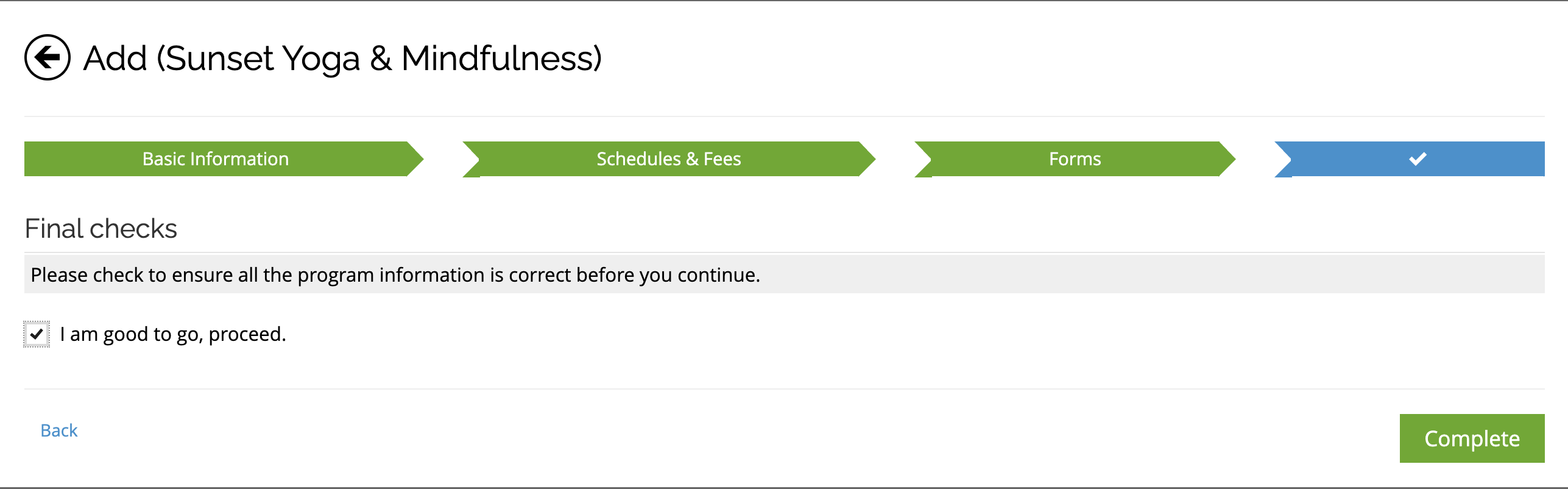Click the circular back arrow icon

click(x=48, y=57)
